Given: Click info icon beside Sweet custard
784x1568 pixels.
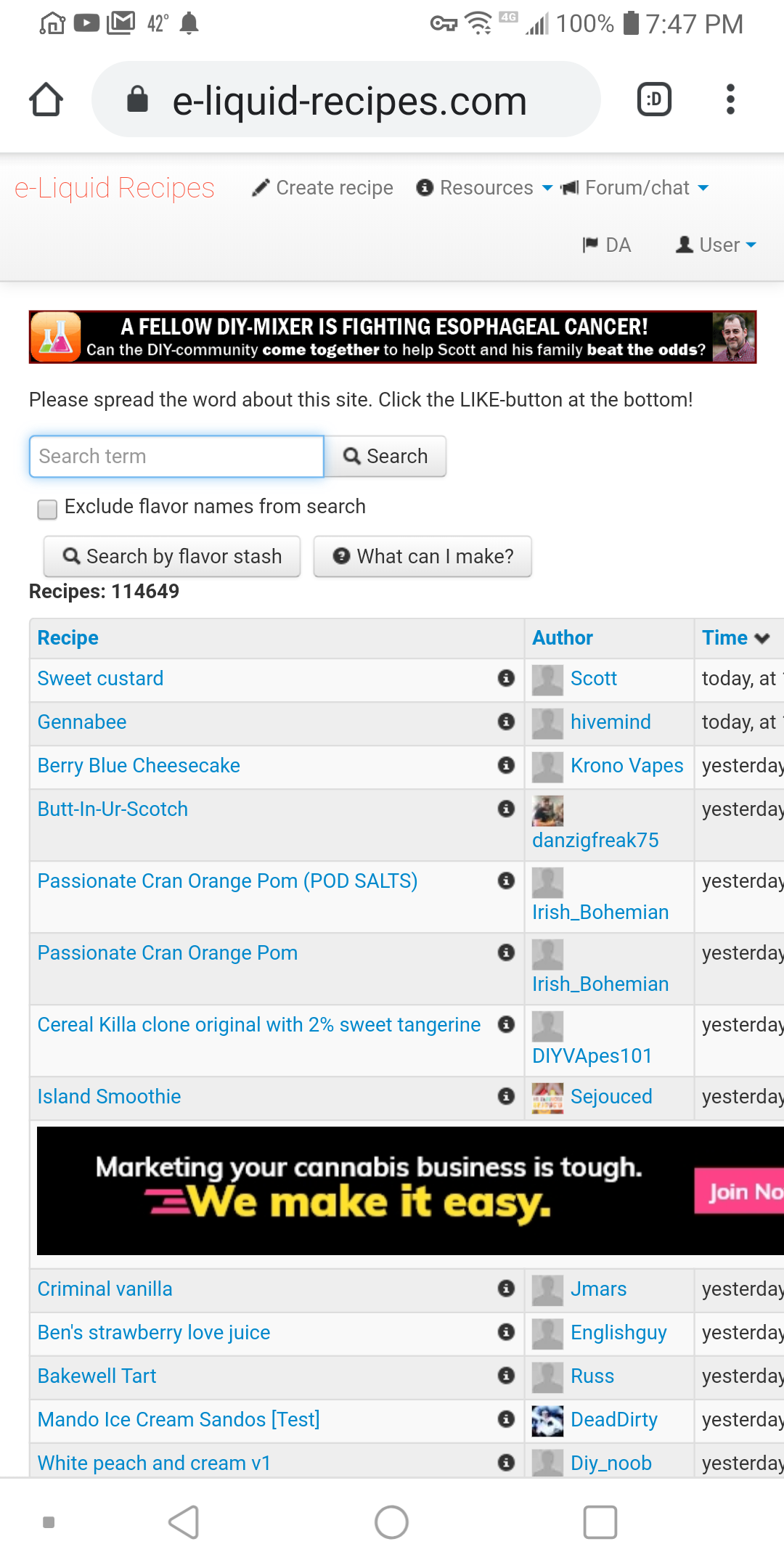Looking at the screenshot, I should pyautogui.click(x=506, y=678).
